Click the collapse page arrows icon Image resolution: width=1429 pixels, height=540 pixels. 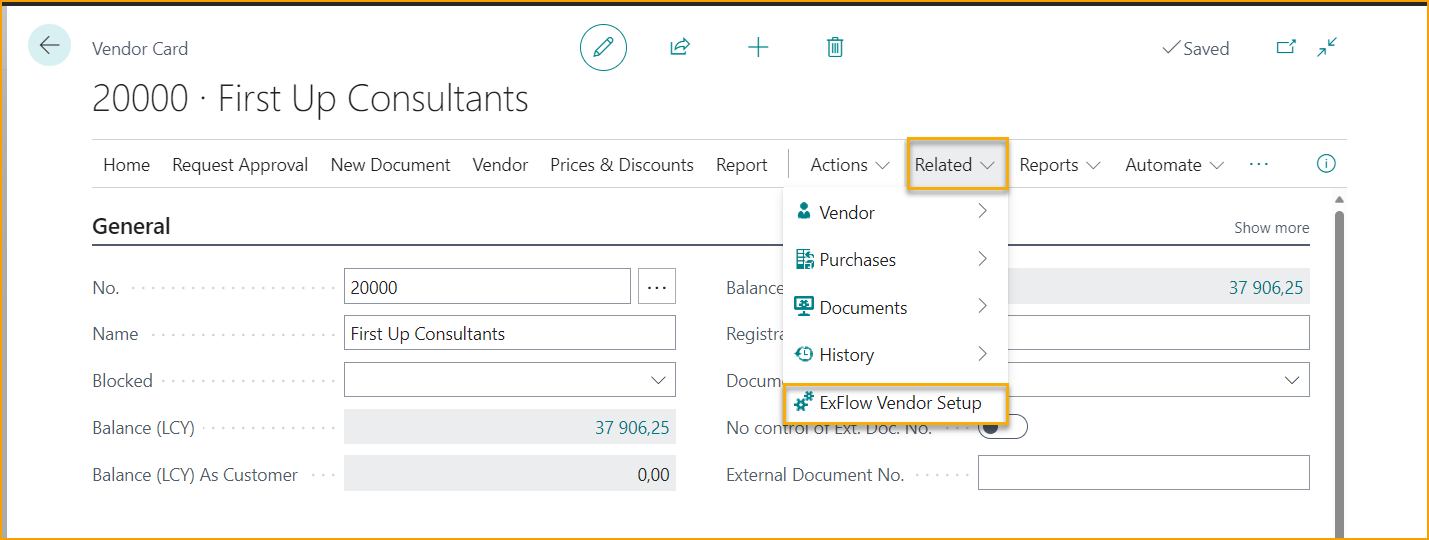click(1327, 47)
